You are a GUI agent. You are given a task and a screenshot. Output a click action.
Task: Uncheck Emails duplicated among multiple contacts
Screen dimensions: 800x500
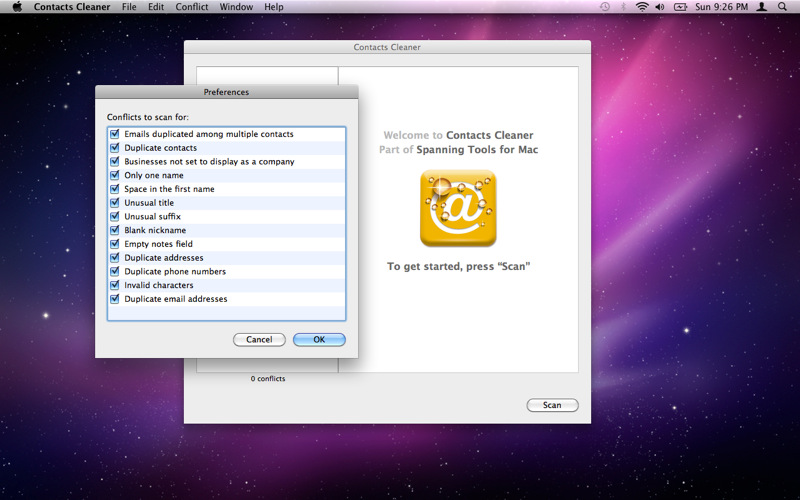[114, 134]
